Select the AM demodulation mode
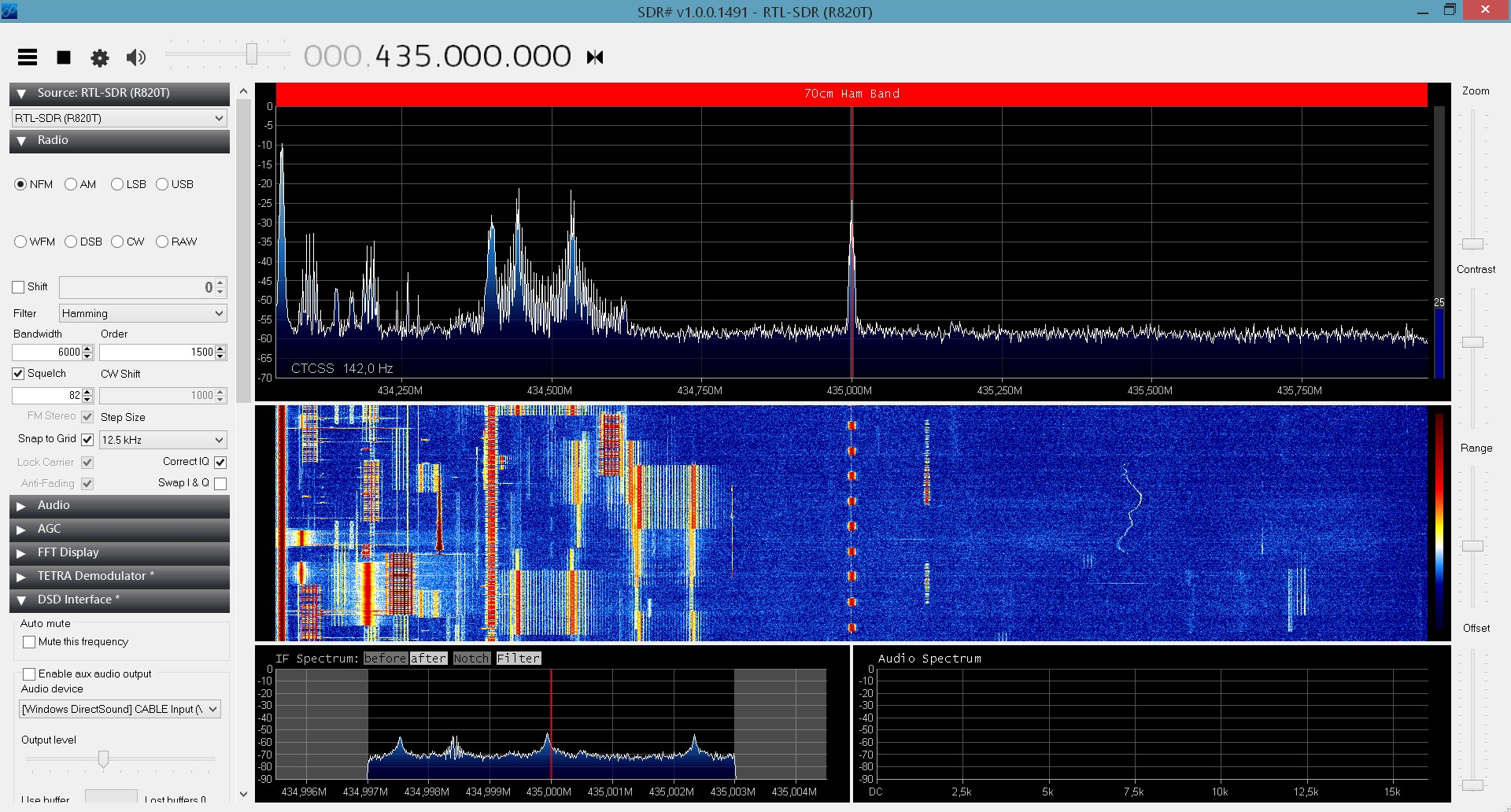Viewport: 1511px width, 812px height. click(x=72, y=184)
